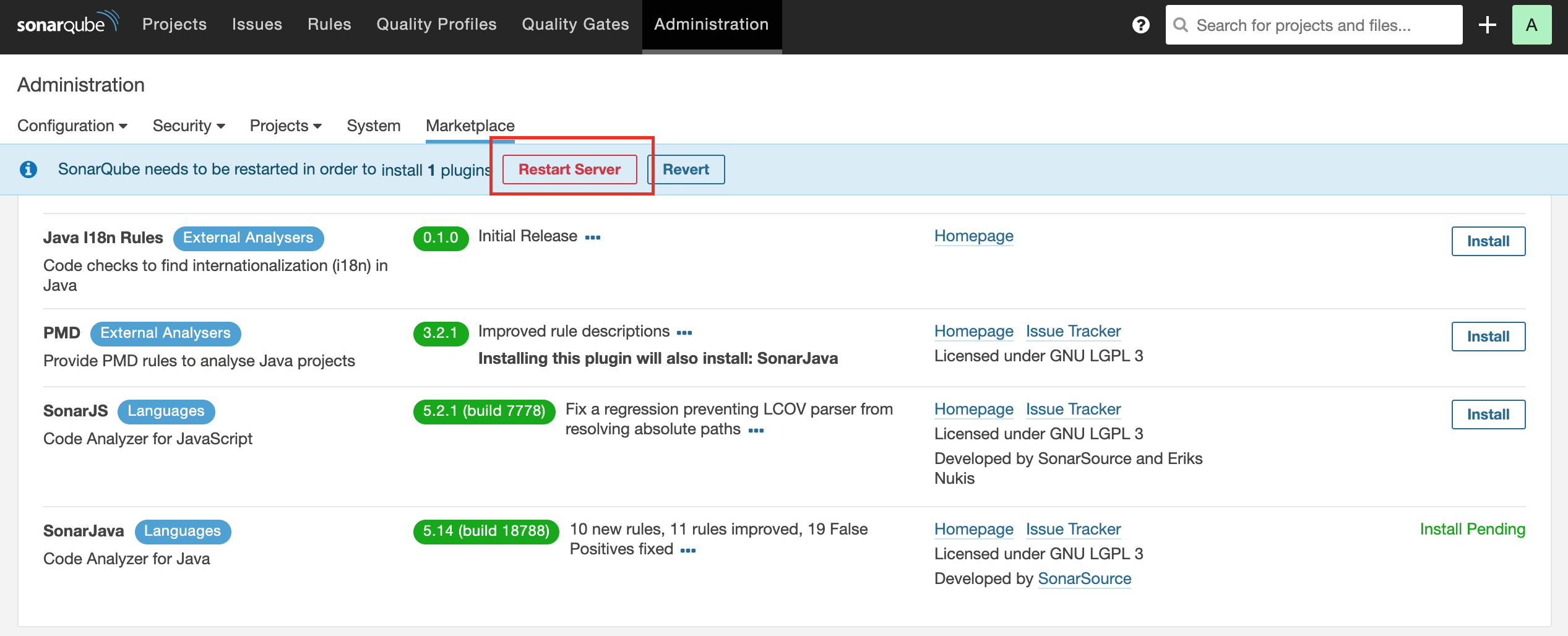Image resolution: width=1568 pixels, height=636 pixels.
Task: Open the Security dropdown
Action: coord(189,126)
